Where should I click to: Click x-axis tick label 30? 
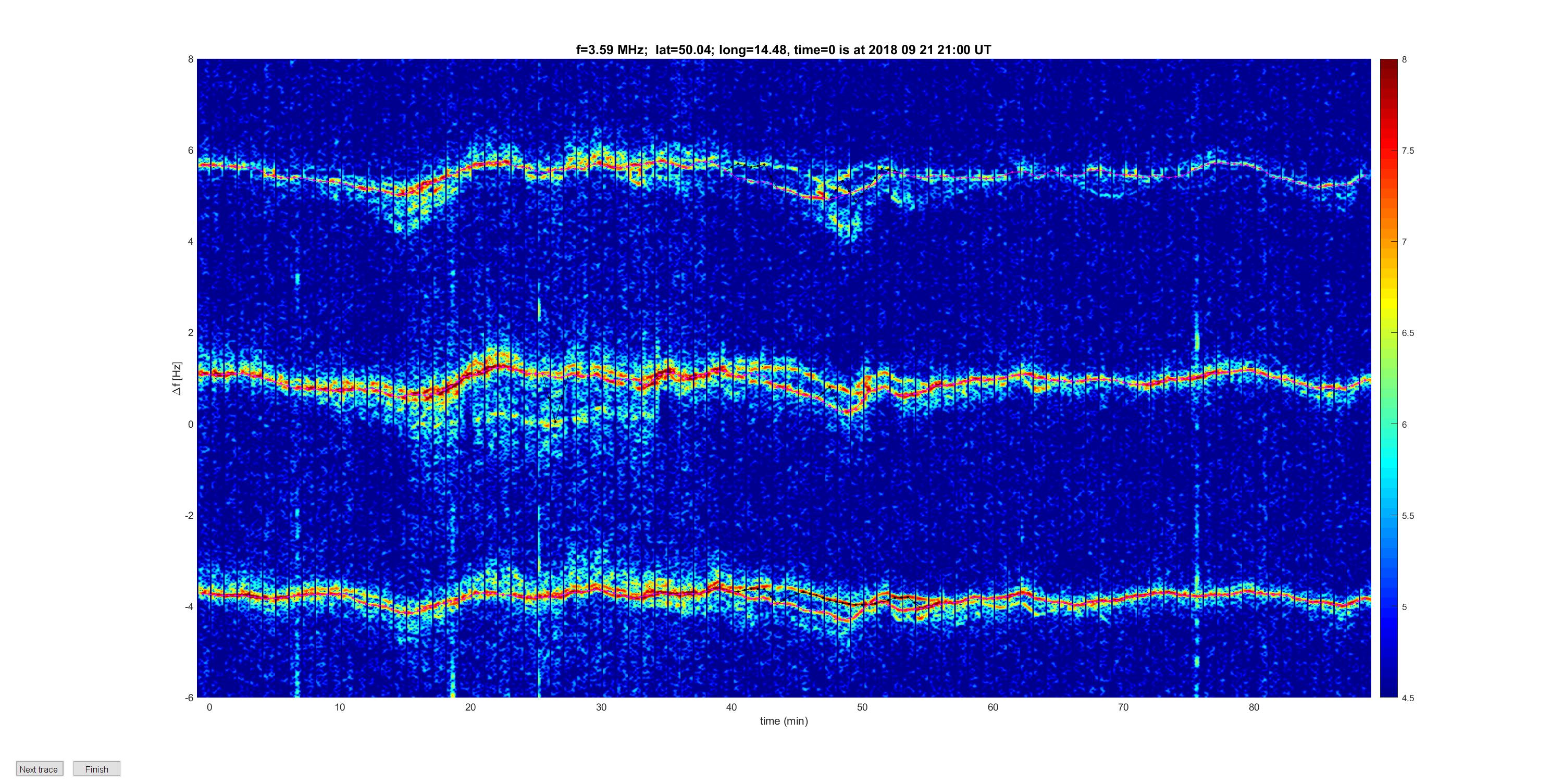pos(601,707)
